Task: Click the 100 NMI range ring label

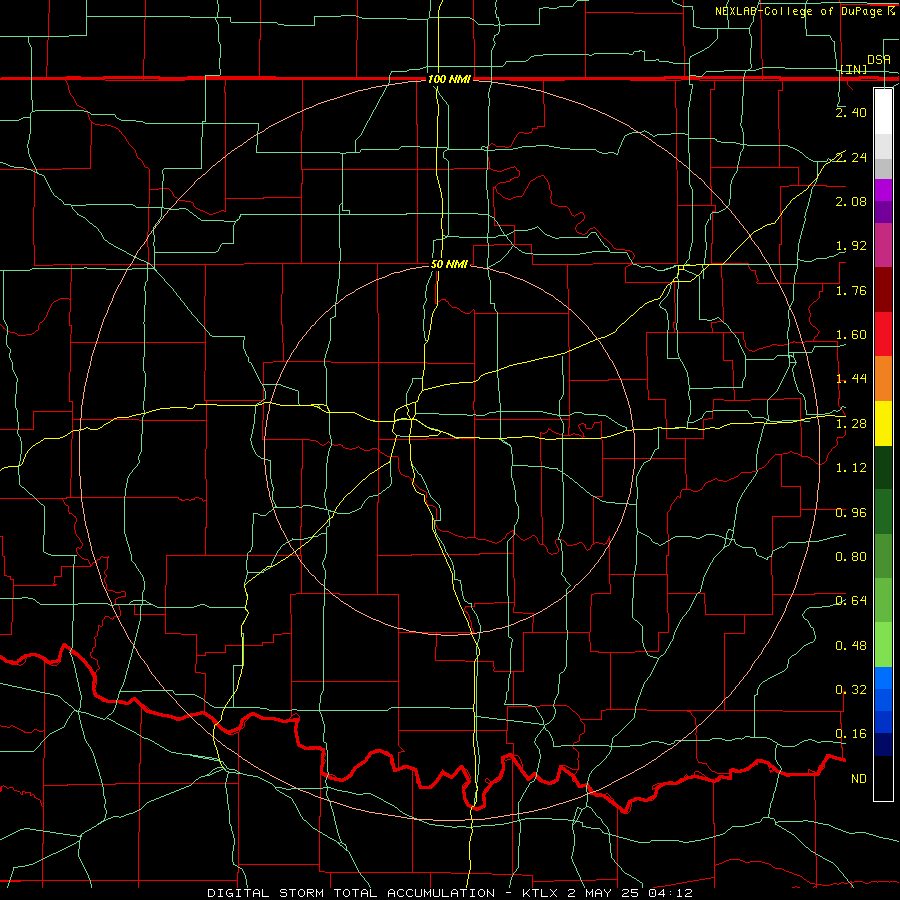Action: 449,79
